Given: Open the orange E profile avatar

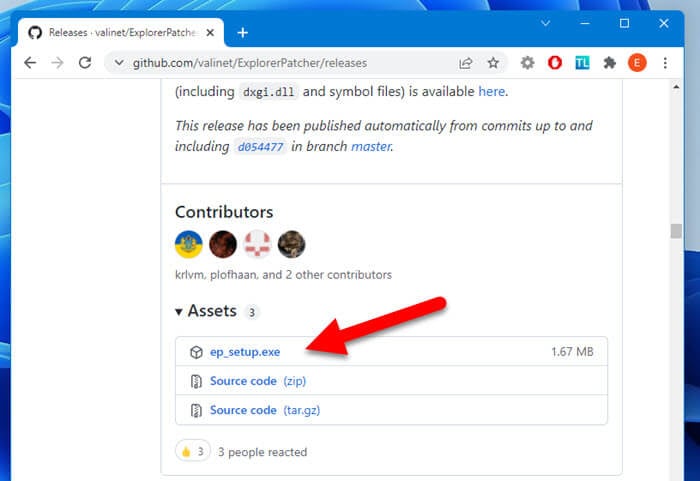Looking at the screenshot, I should (637, 63).
